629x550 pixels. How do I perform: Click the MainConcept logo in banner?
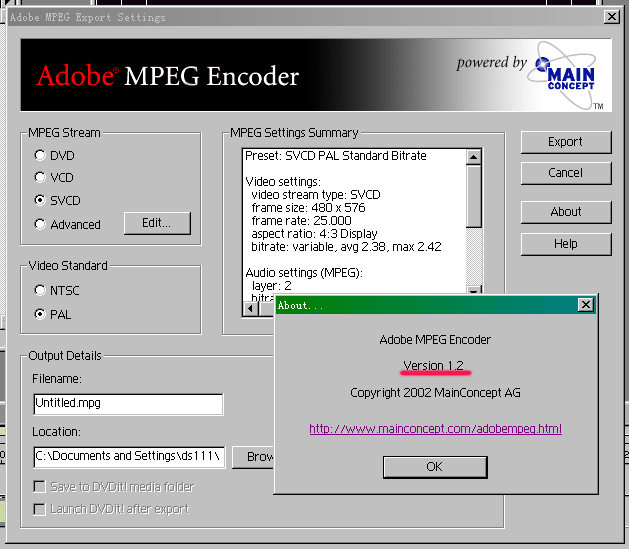coord(566,75)
